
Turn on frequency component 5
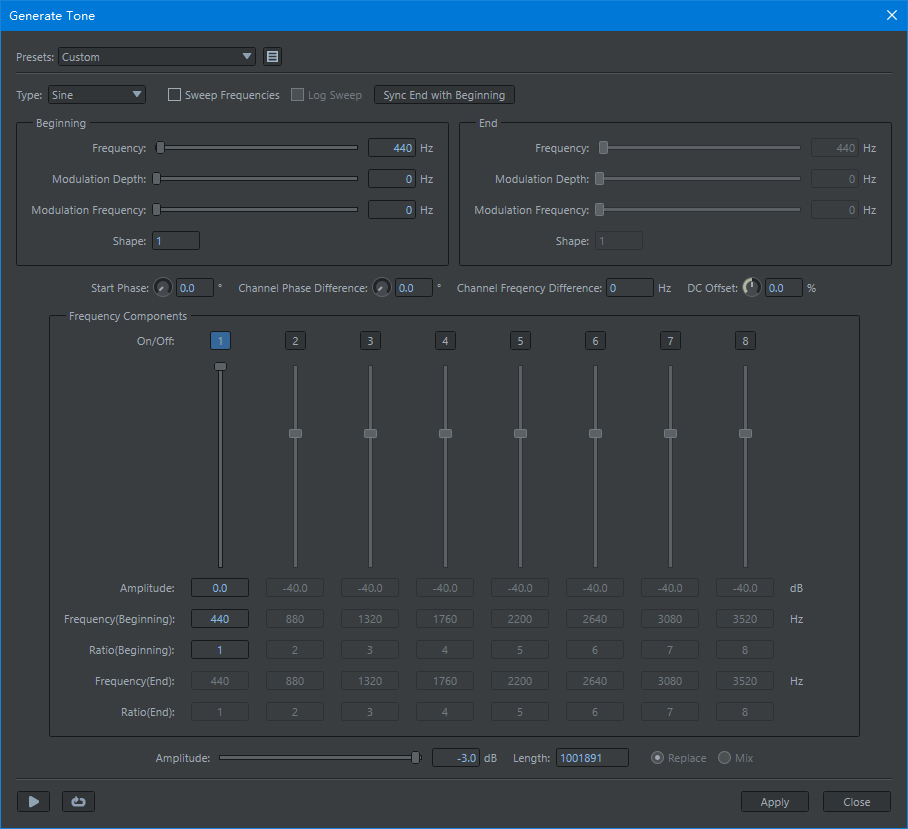click(x=520, y=341)
